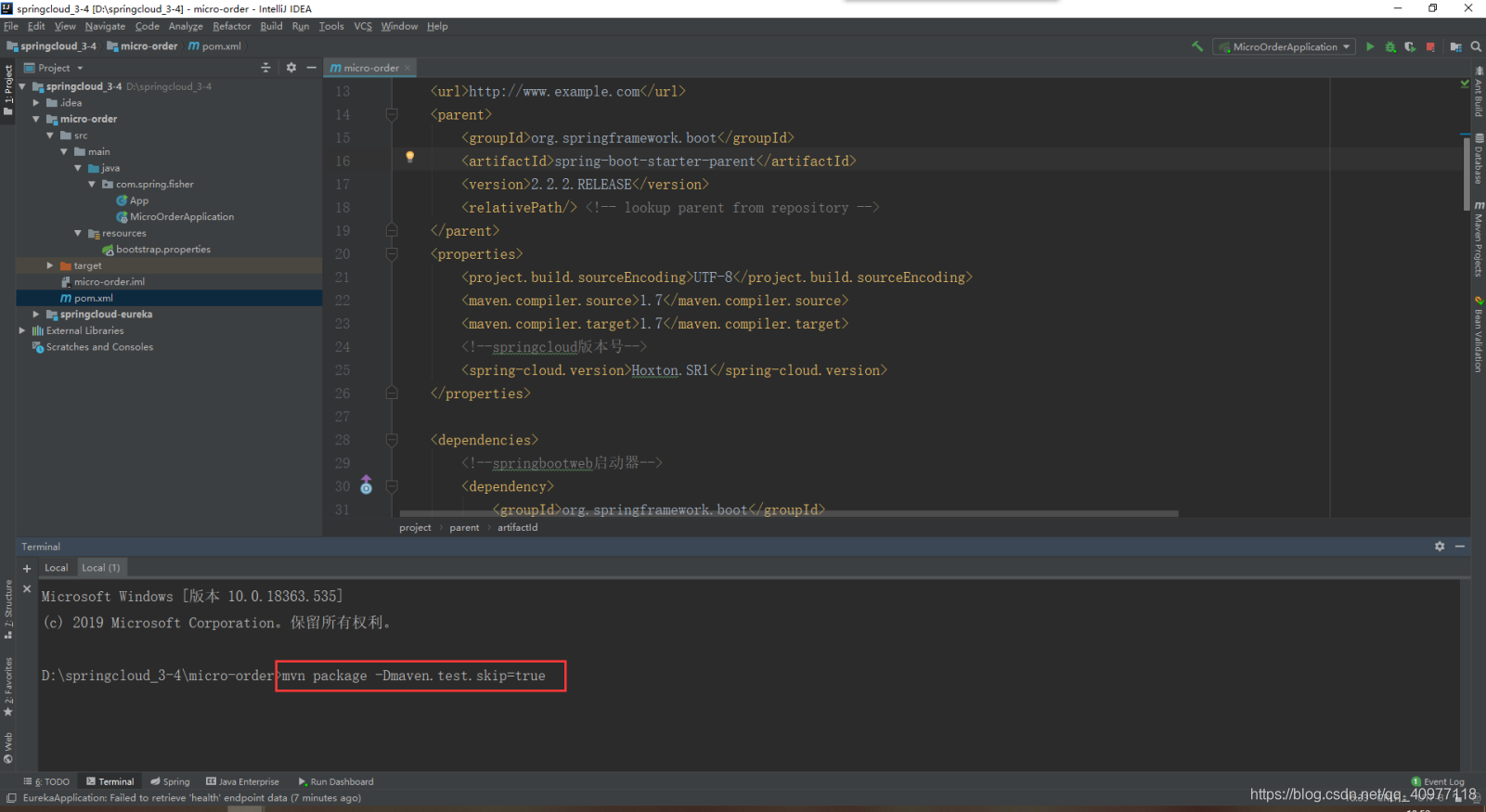Viewport: 1486px width, 812px height.
Task: Open the Database tool window
Action: pyautogui.click(x=1479, y=159)
